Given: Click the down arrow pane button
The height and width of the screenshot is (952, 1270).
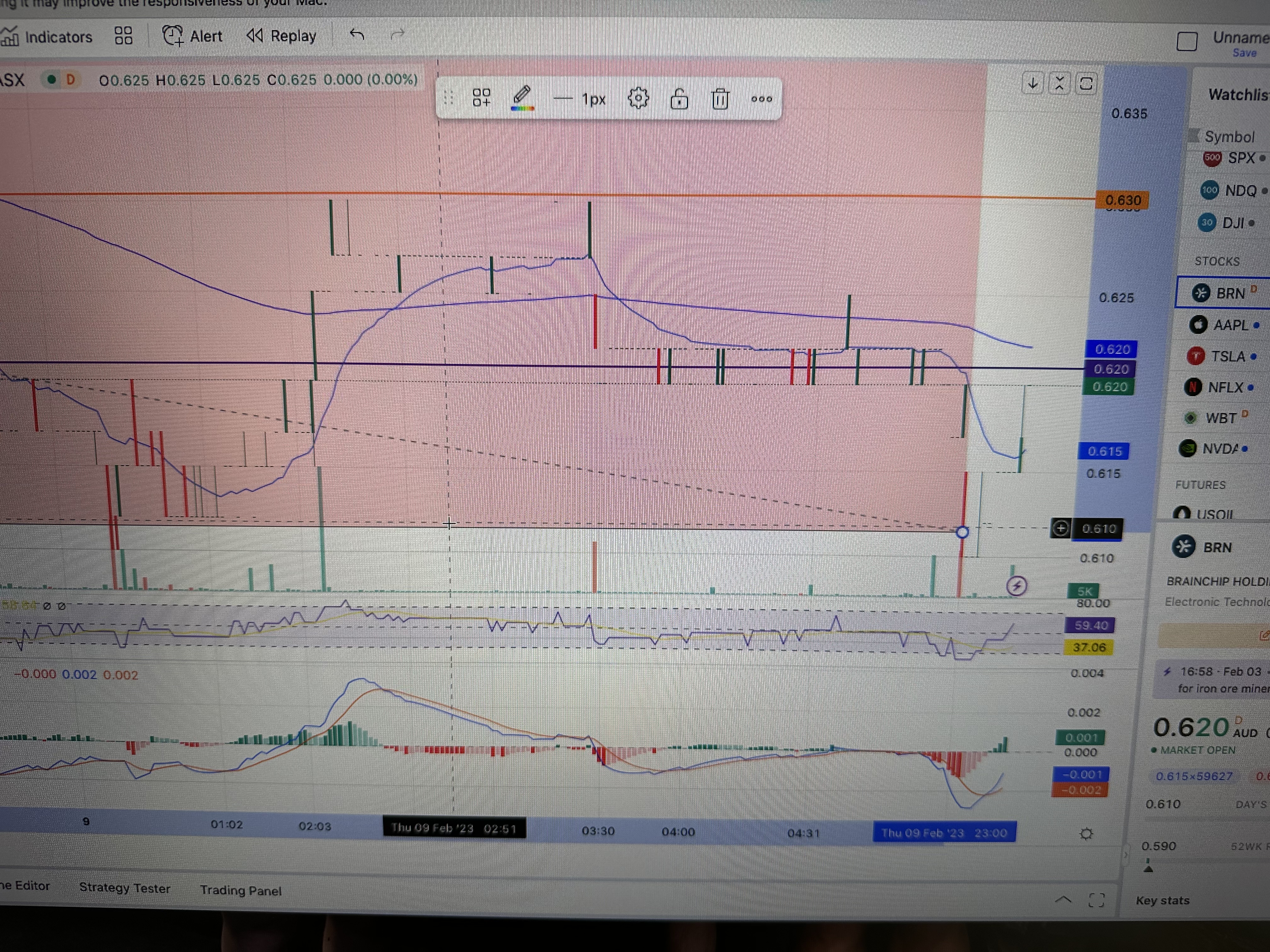Looking at the screenshot, I should point(1032,83).
